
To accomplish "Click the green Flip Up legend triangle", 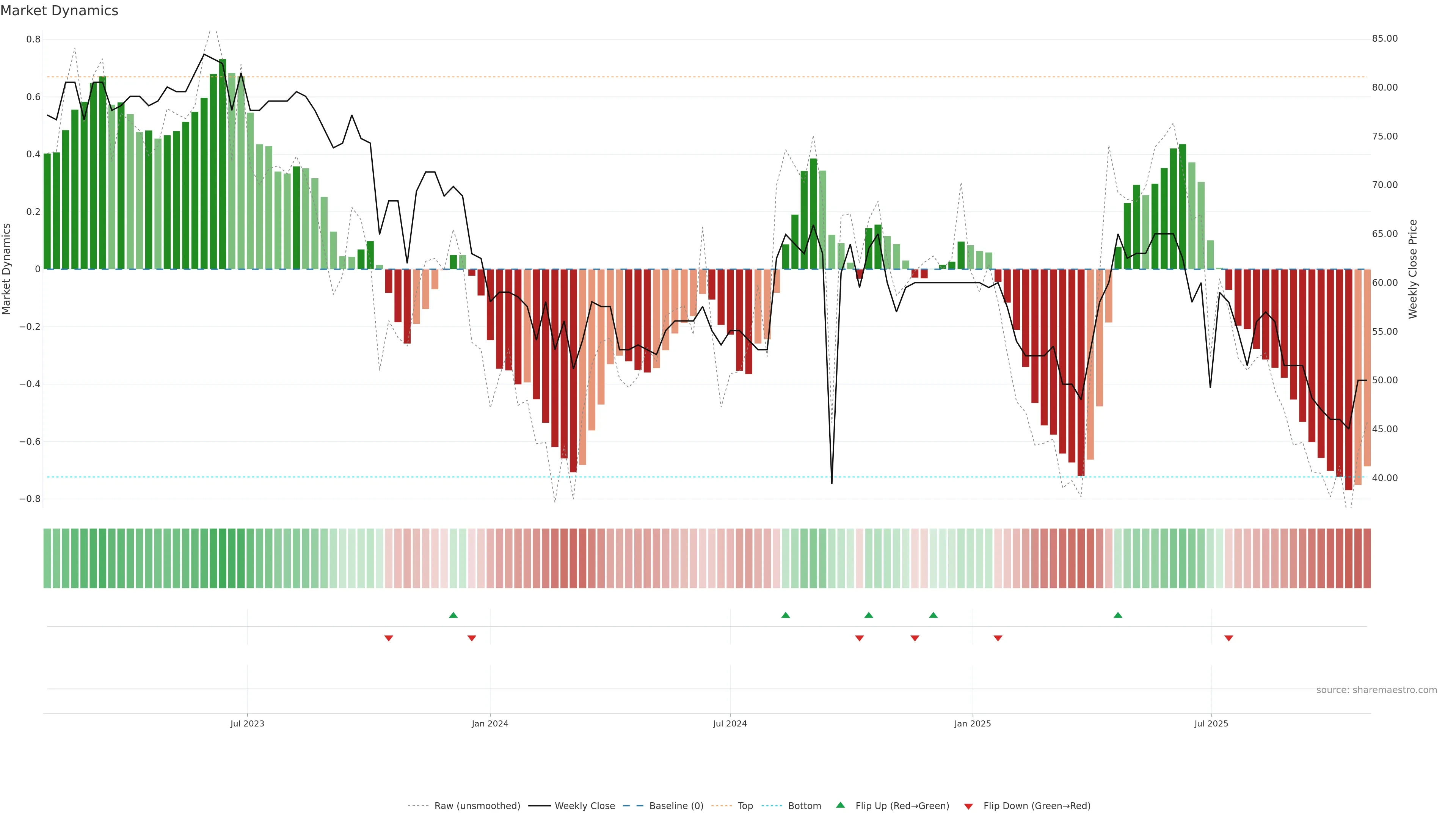I will coord(840,805).
